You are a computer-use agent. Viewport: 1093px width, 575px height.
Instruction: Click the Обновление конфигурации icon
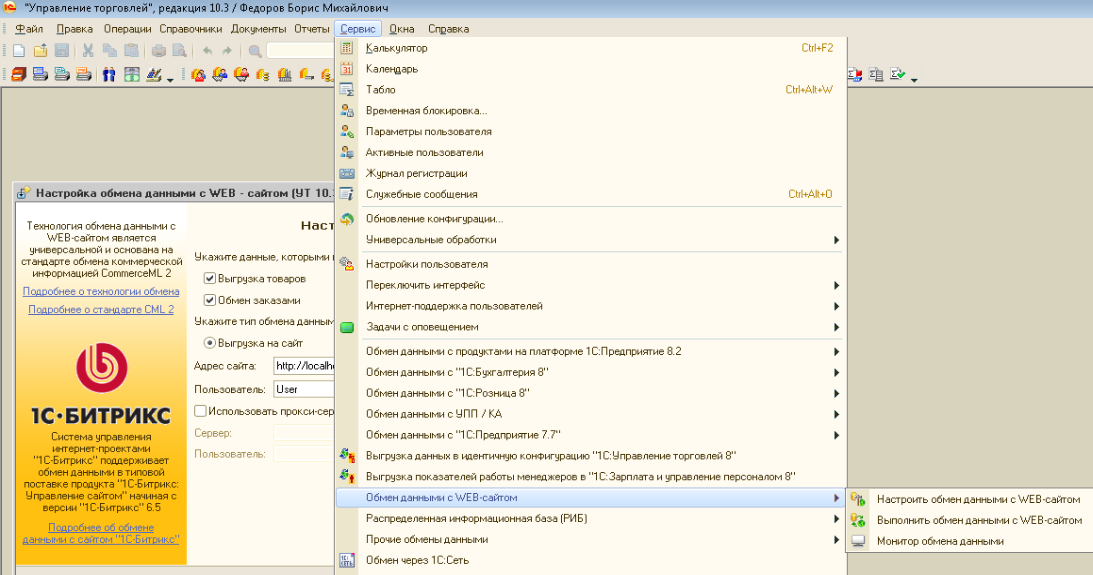[347, 219]
